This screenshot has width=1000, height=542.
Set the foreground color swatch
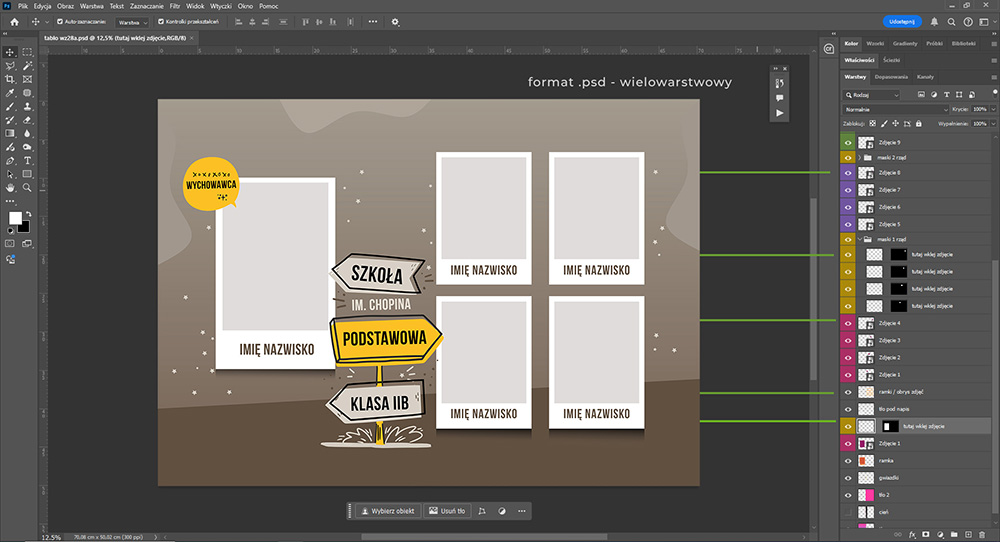(x=15, y=218)
